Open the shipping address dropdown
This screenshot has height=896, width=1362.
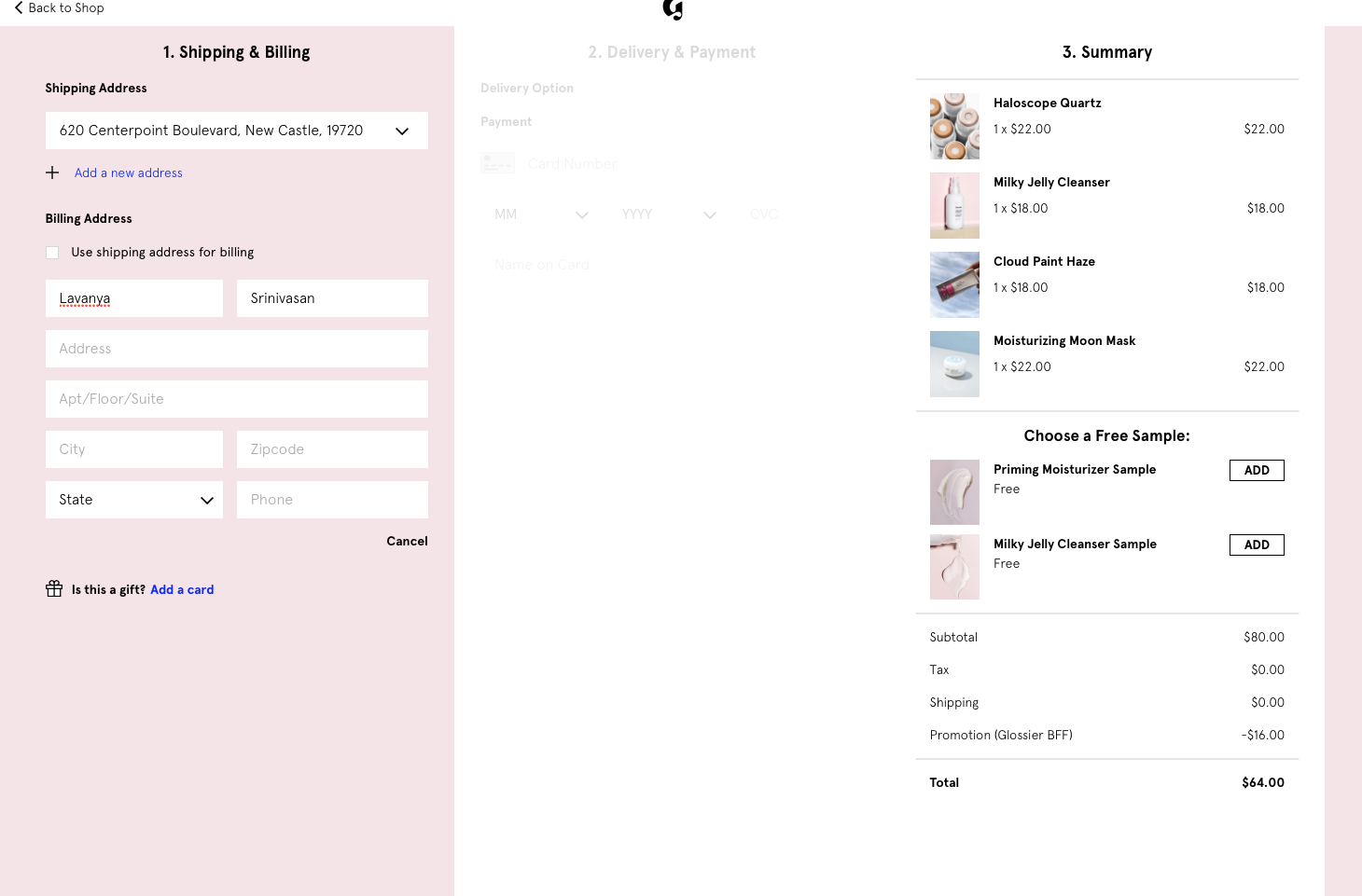click(x=237, y=131)
